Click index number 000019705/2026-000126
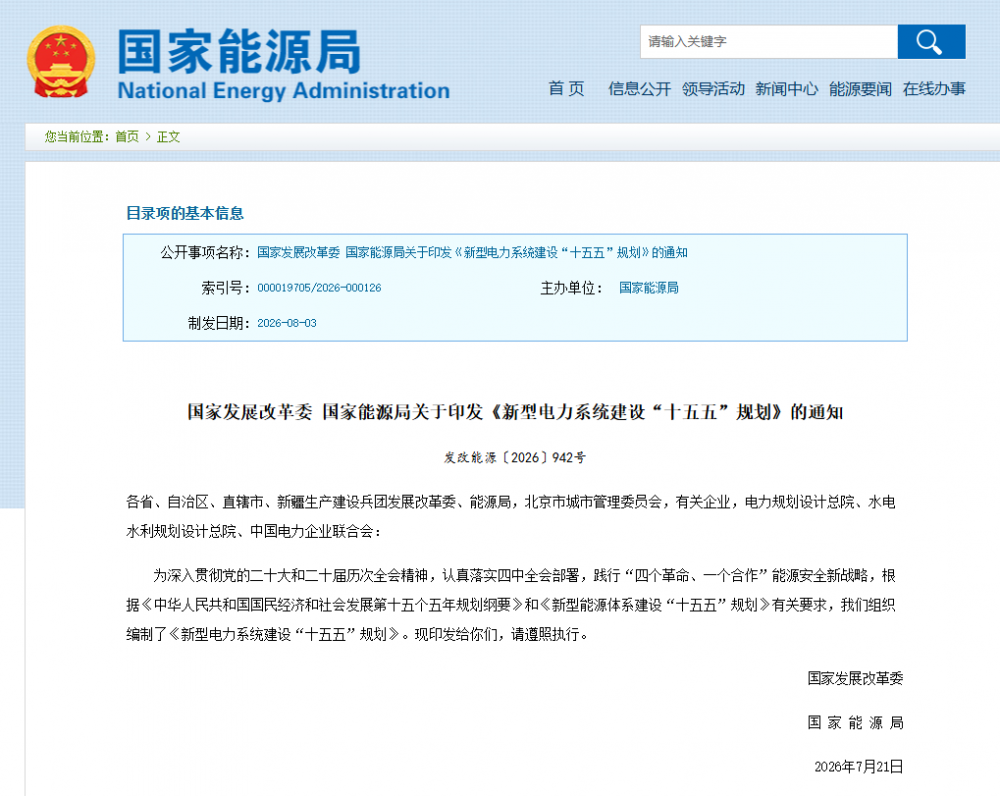 [x=319, y=288]
